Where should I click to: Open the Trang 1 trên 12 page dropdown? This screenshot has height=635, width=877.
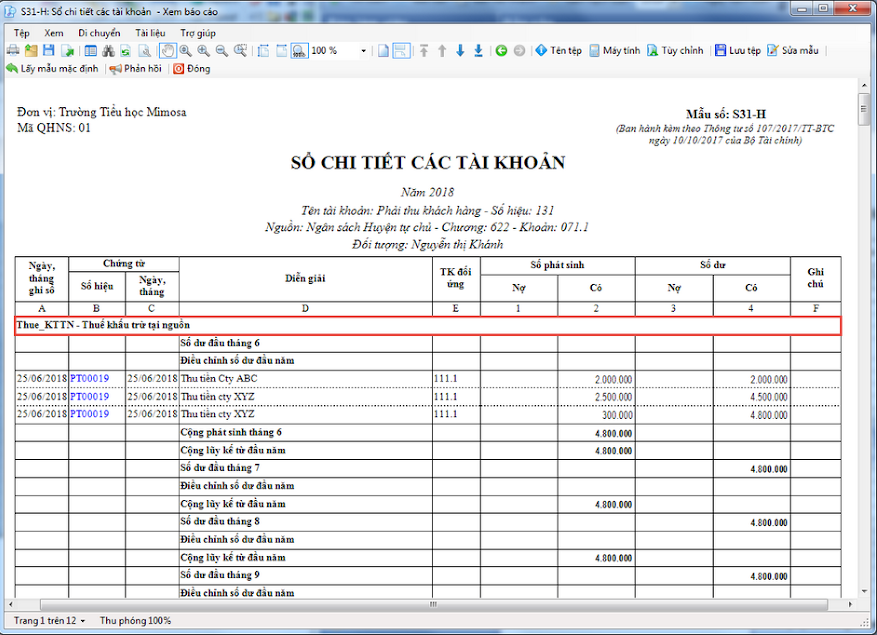[50, 620]
